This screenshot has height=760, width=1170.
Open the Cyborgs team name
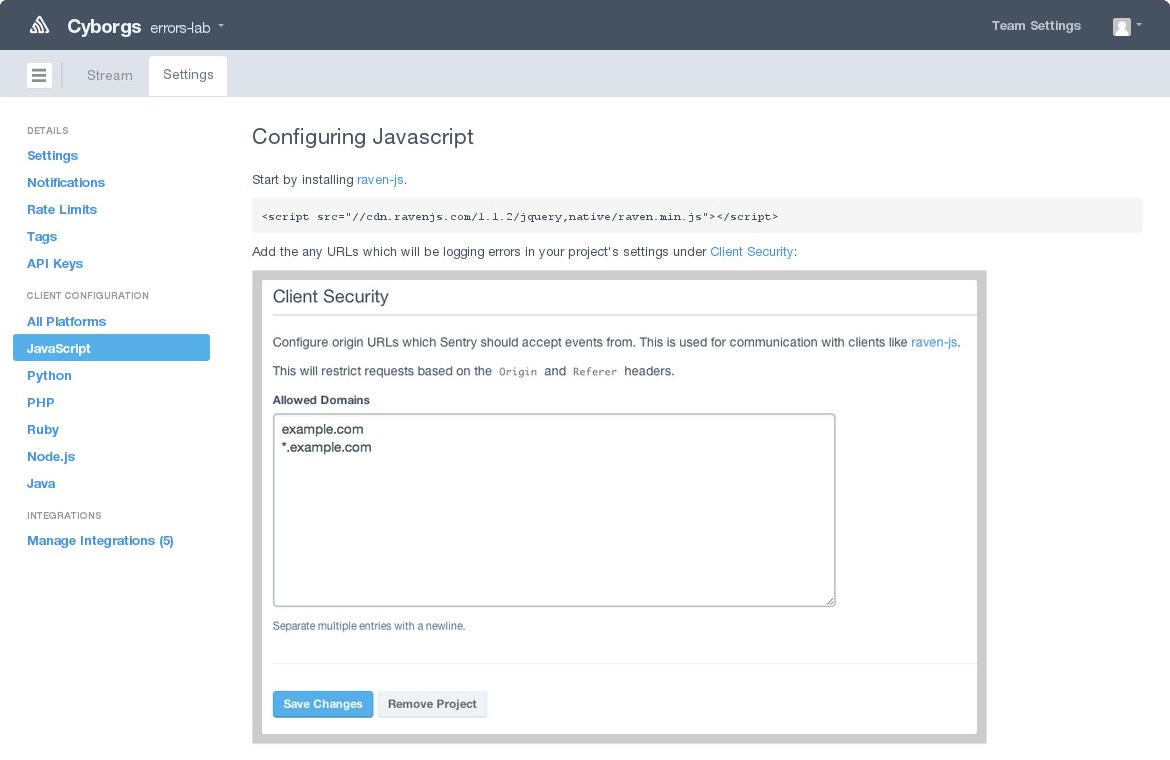pyautogui.click(x=104, y=27)
